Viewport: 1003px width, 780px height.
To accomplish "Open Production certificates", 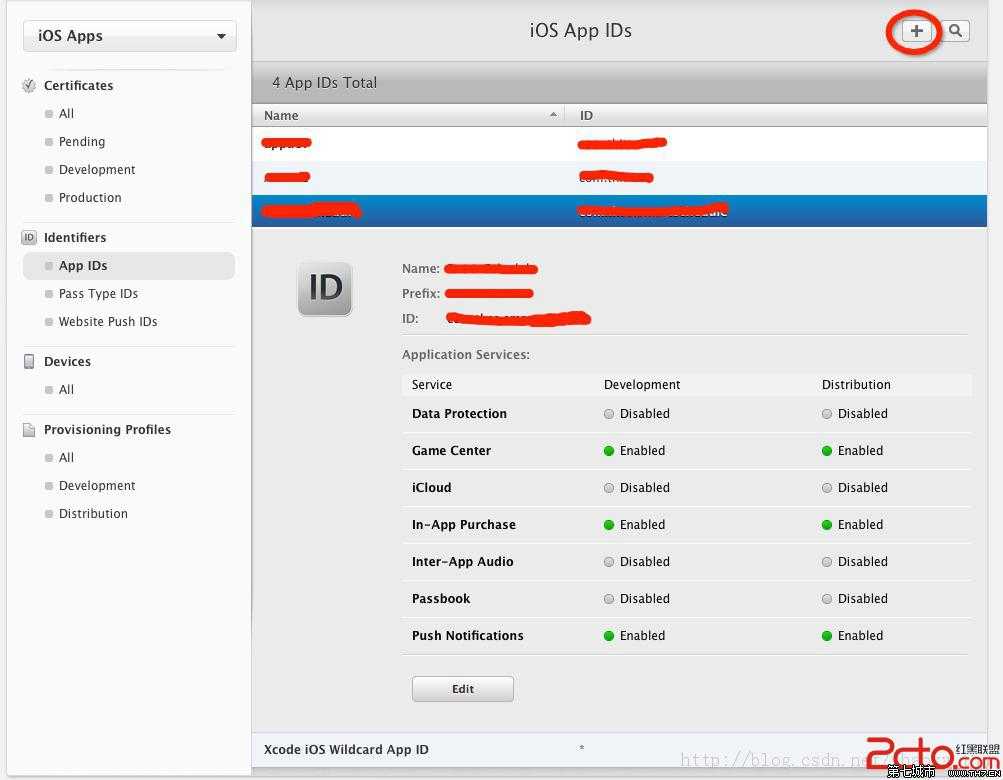I will pyautogui.click(x=90, y=198).
